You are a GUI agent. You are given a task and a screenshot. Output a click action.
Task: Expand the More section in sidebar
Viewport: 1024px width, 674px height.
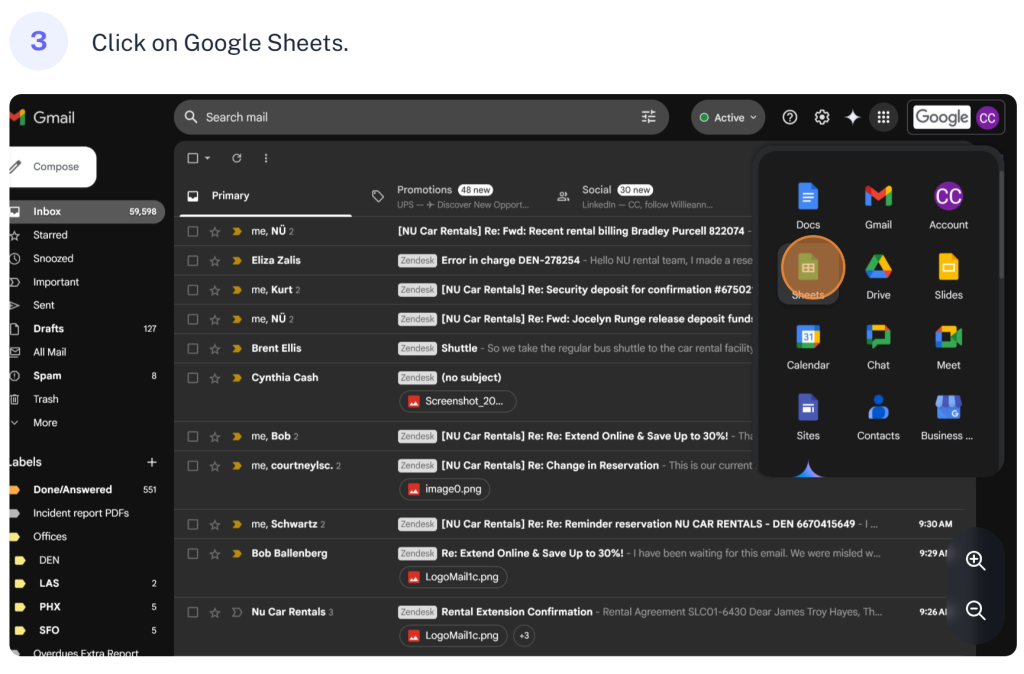[45, 422]
